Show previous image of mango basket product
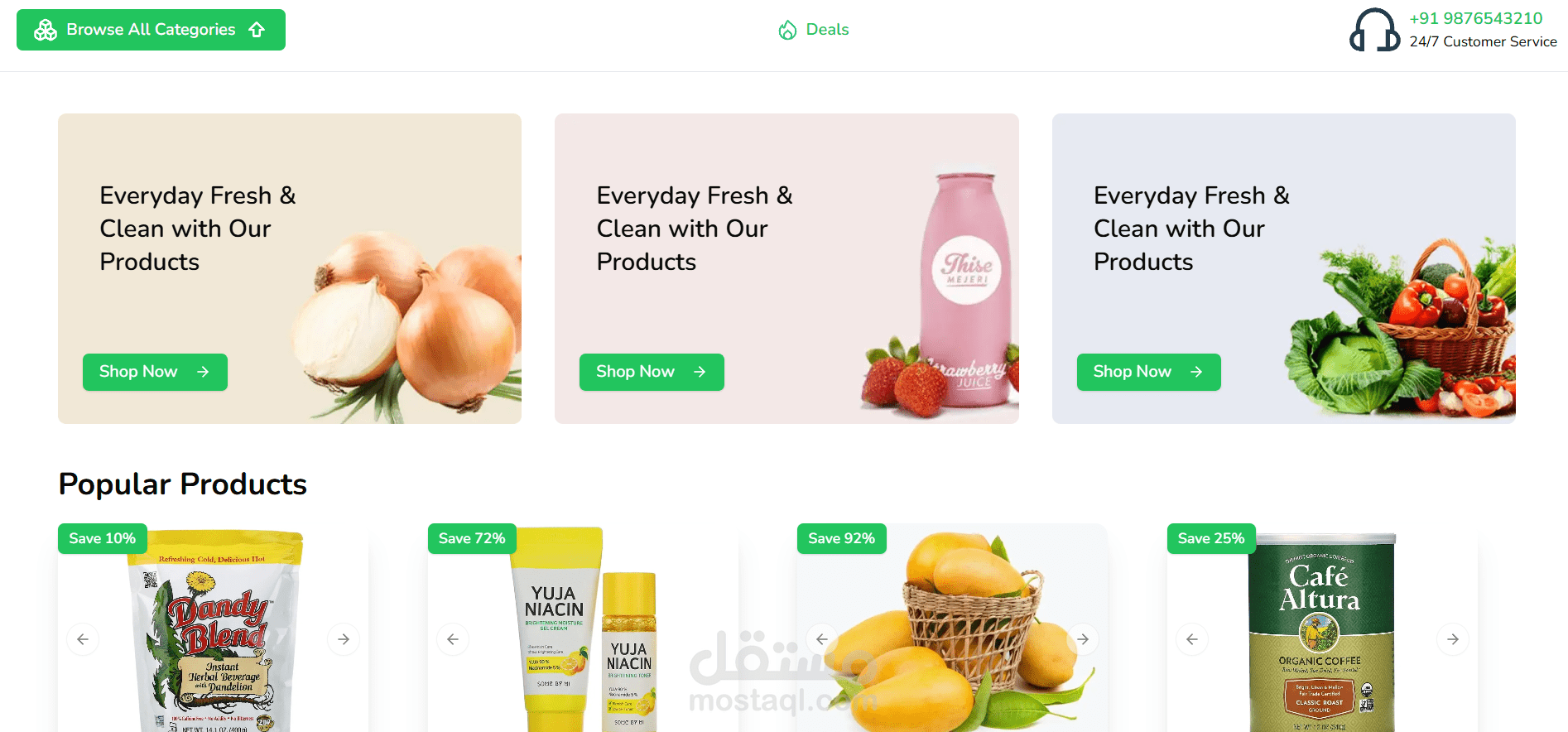The height and width of the screenshot is (732, 1568). point(822,639)
